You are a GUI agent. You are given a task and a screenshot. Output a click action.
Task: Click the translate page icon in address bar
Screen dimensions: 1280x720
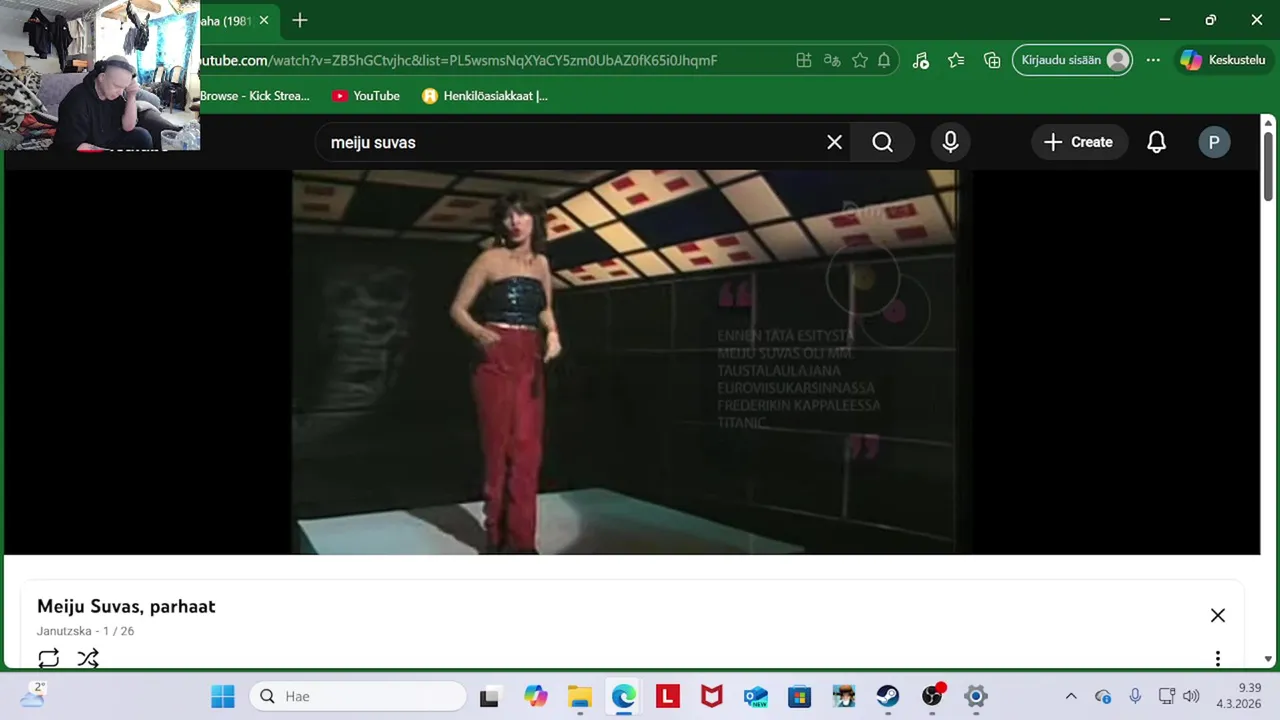pos(831,60)
